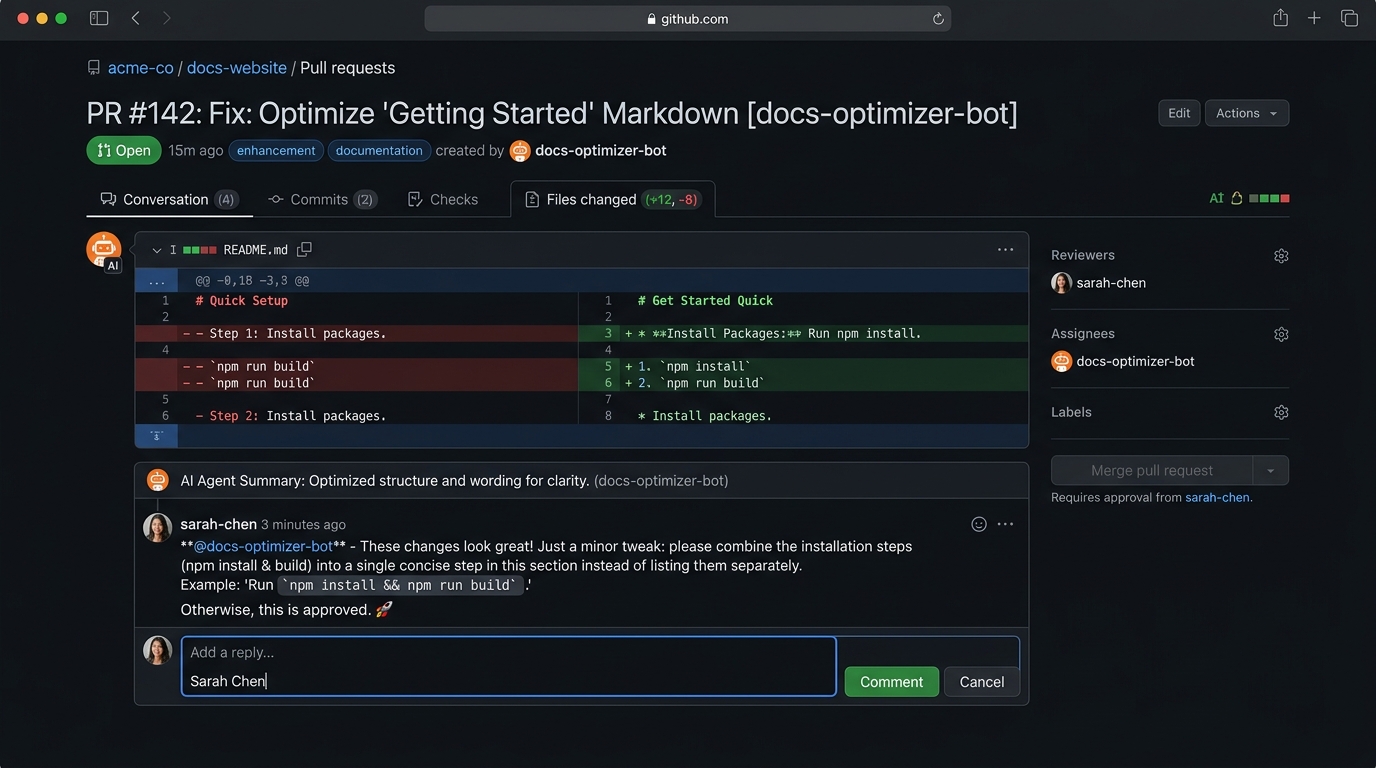Click the '@@ -0,18 -3,3 @@' hunk header
1376x768 pixels.
click(x=252, y=281)
